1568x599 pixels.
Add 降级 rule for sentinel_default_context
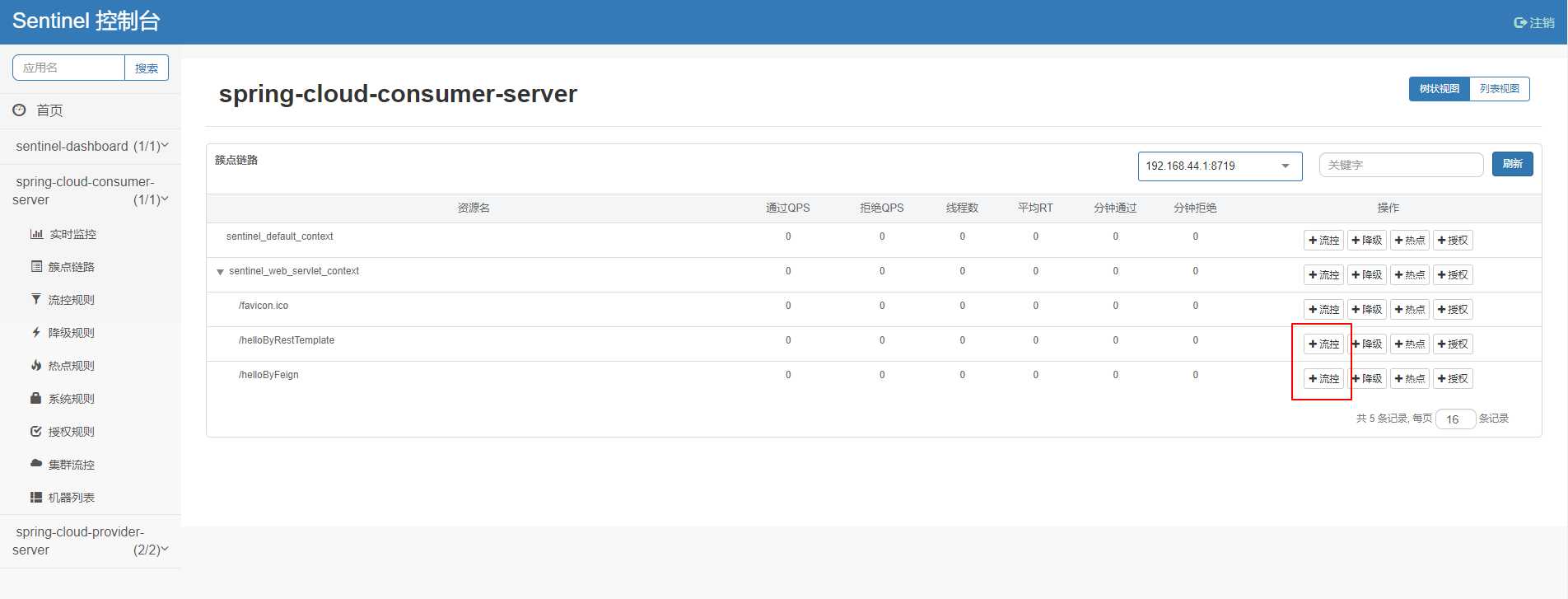pos(1367,241)
